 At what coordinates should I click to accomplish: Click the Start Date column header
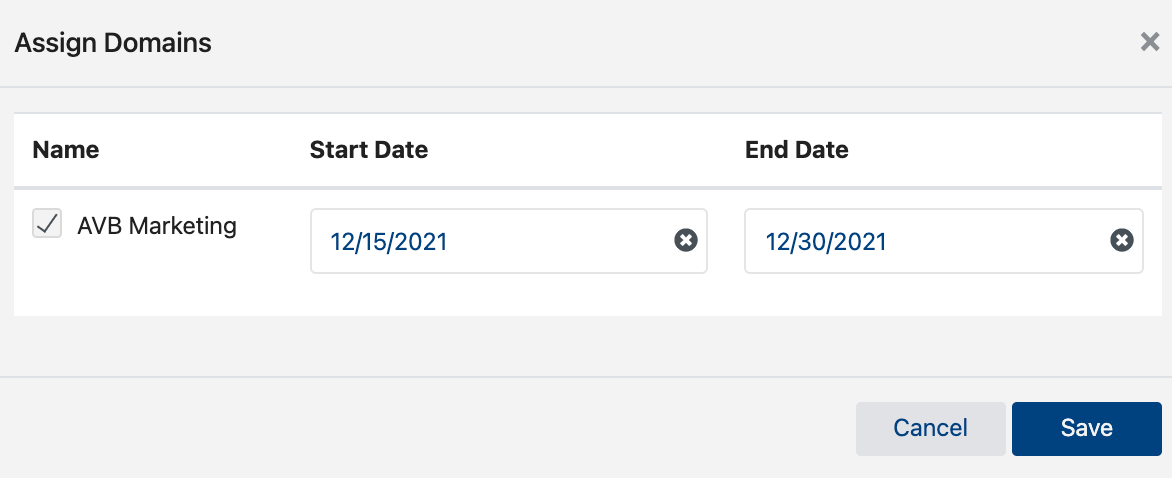point(369,150)
